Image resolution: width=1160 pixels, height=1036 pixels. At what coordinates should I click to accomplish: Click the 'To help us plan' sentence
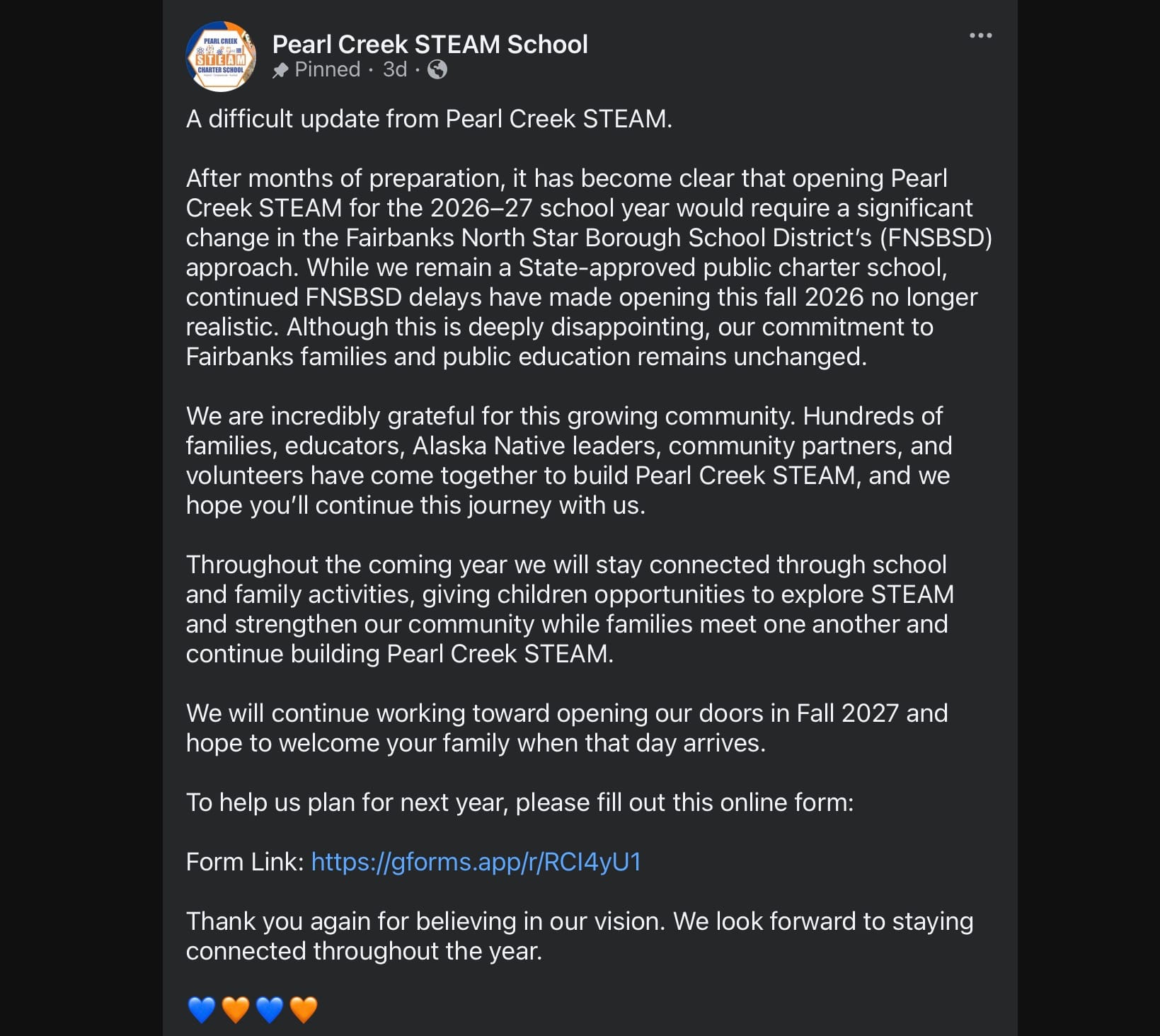[519, 802]
